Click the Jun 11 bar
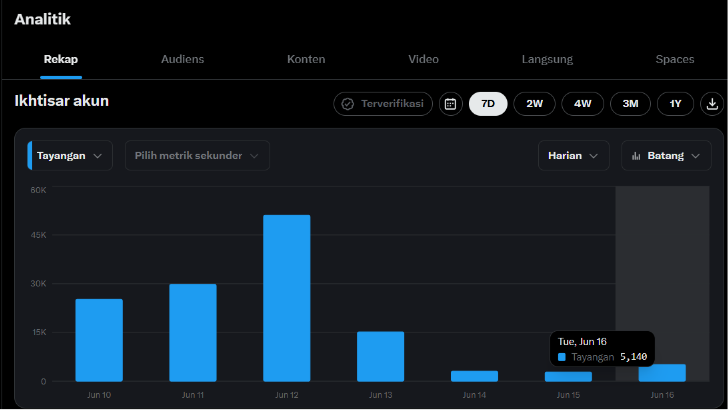This screenshot has height=410, width=728. (x=193, y=333)
